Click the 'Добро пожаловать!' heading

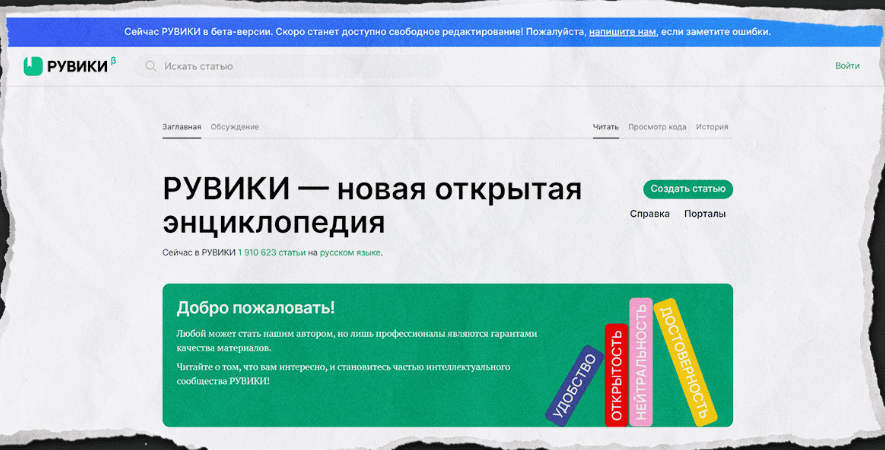coord(256,308)
